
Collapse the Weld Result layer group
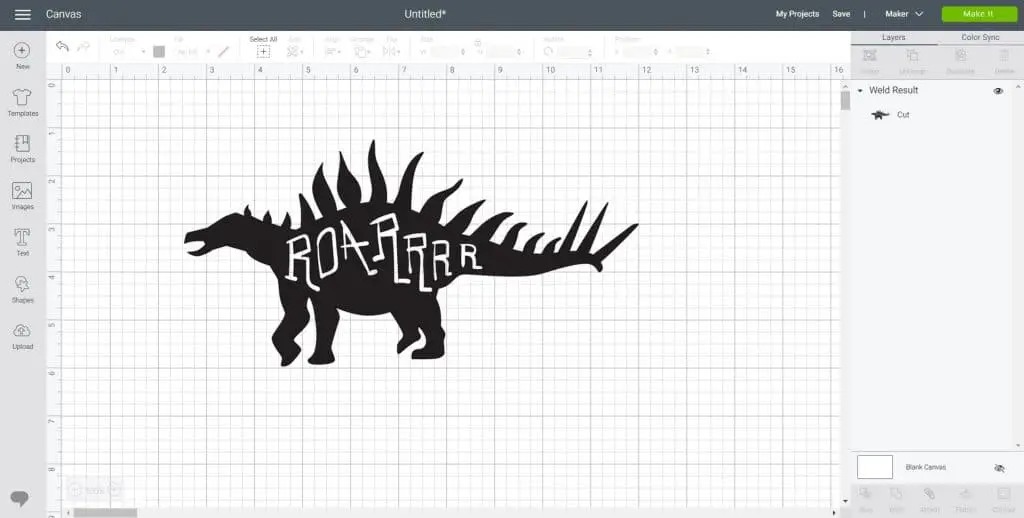click(x=860, y=91)
